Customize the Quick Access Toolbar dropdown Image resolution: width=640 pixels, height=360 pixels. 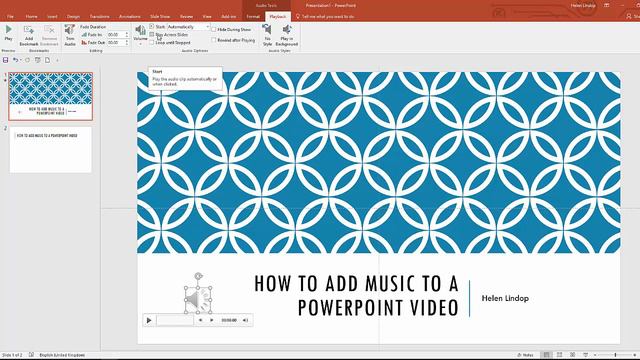58,60
